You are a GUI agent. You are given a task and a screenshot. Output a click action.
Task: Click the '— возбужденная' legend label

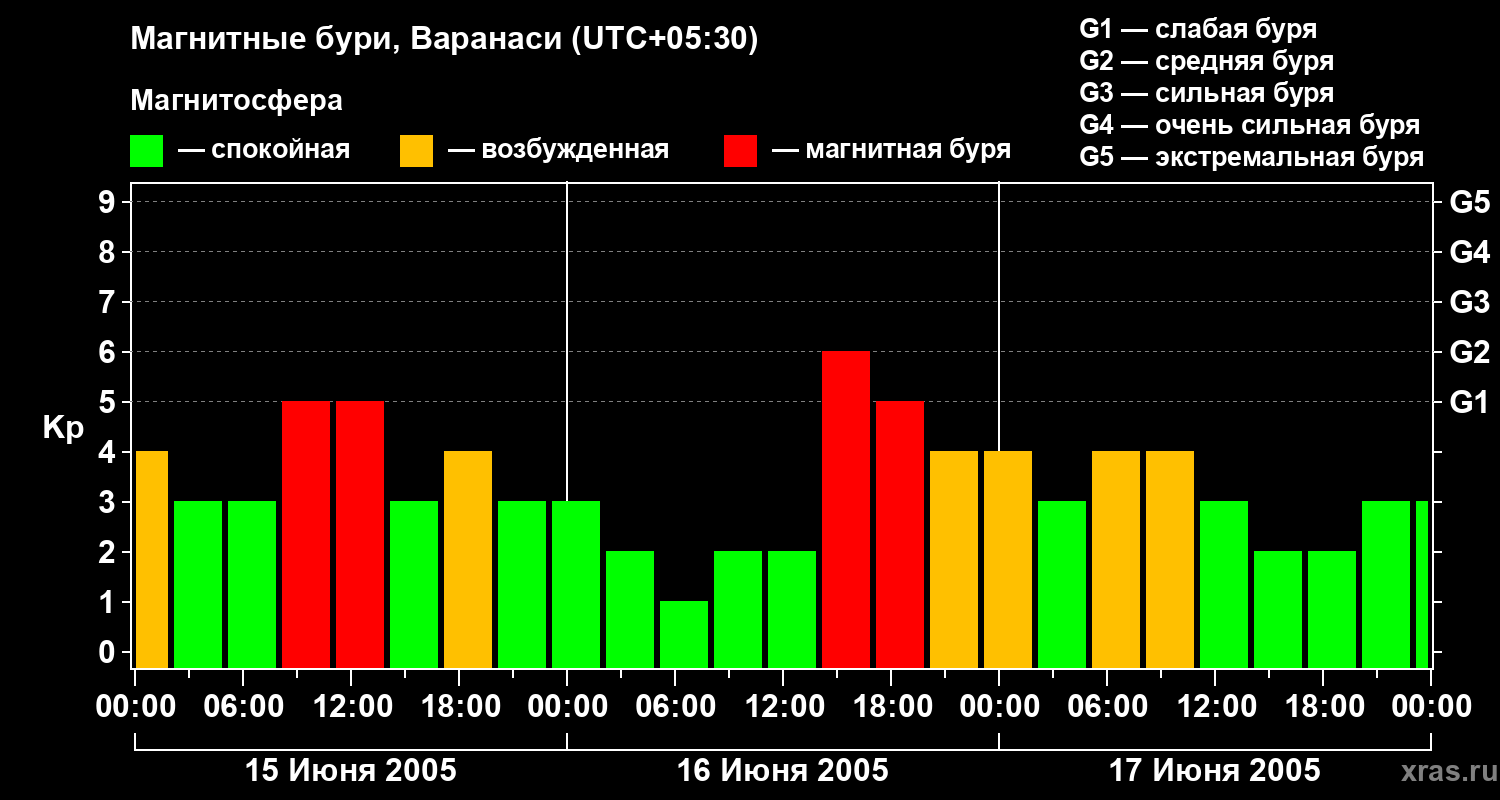(x=558, y=151)
